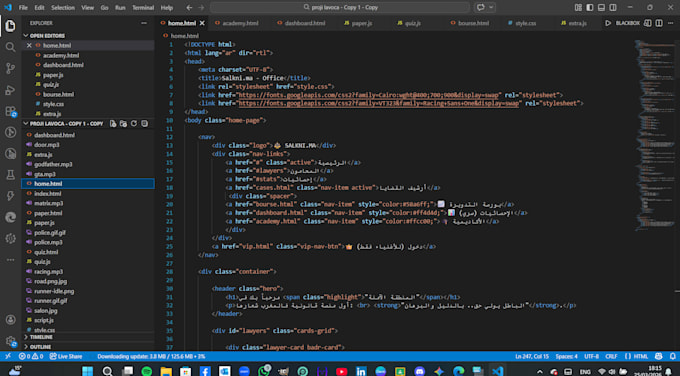Open editor more actions ellipsis
This screenshot has height=376, width=680.
point(670,23)
